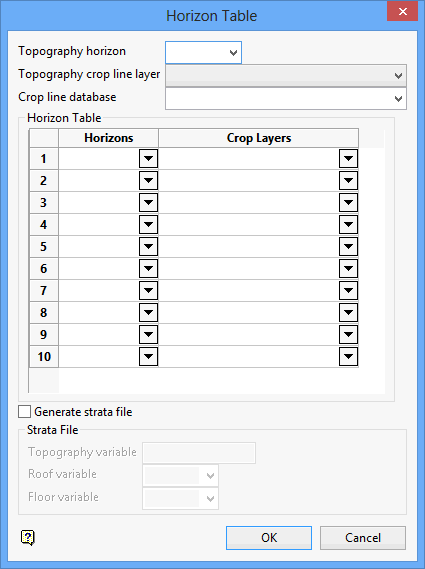This screenshot has width=425, height=569.
Task: Click the help icon at bottom left
Action: click(28, 537)
